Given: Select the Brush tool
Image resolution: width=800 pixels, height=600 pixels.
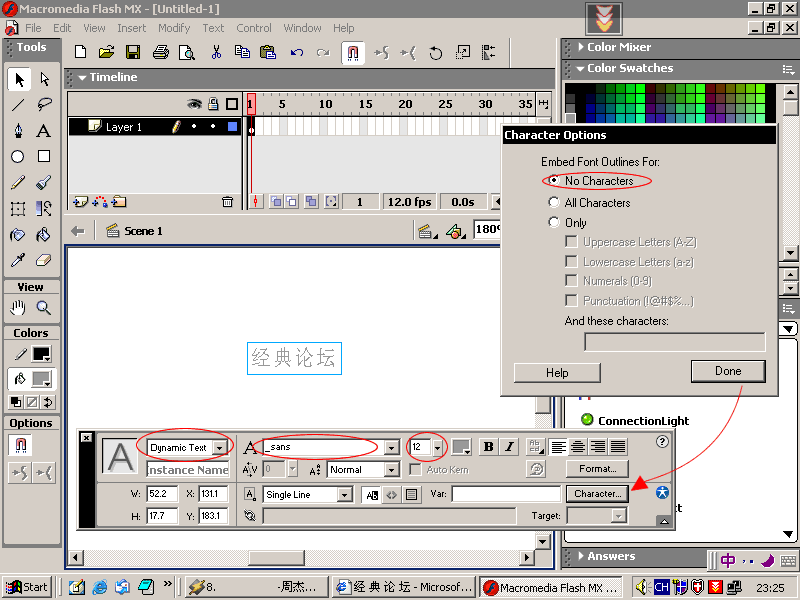Looking at the screenshot, I should pos(44,183).
